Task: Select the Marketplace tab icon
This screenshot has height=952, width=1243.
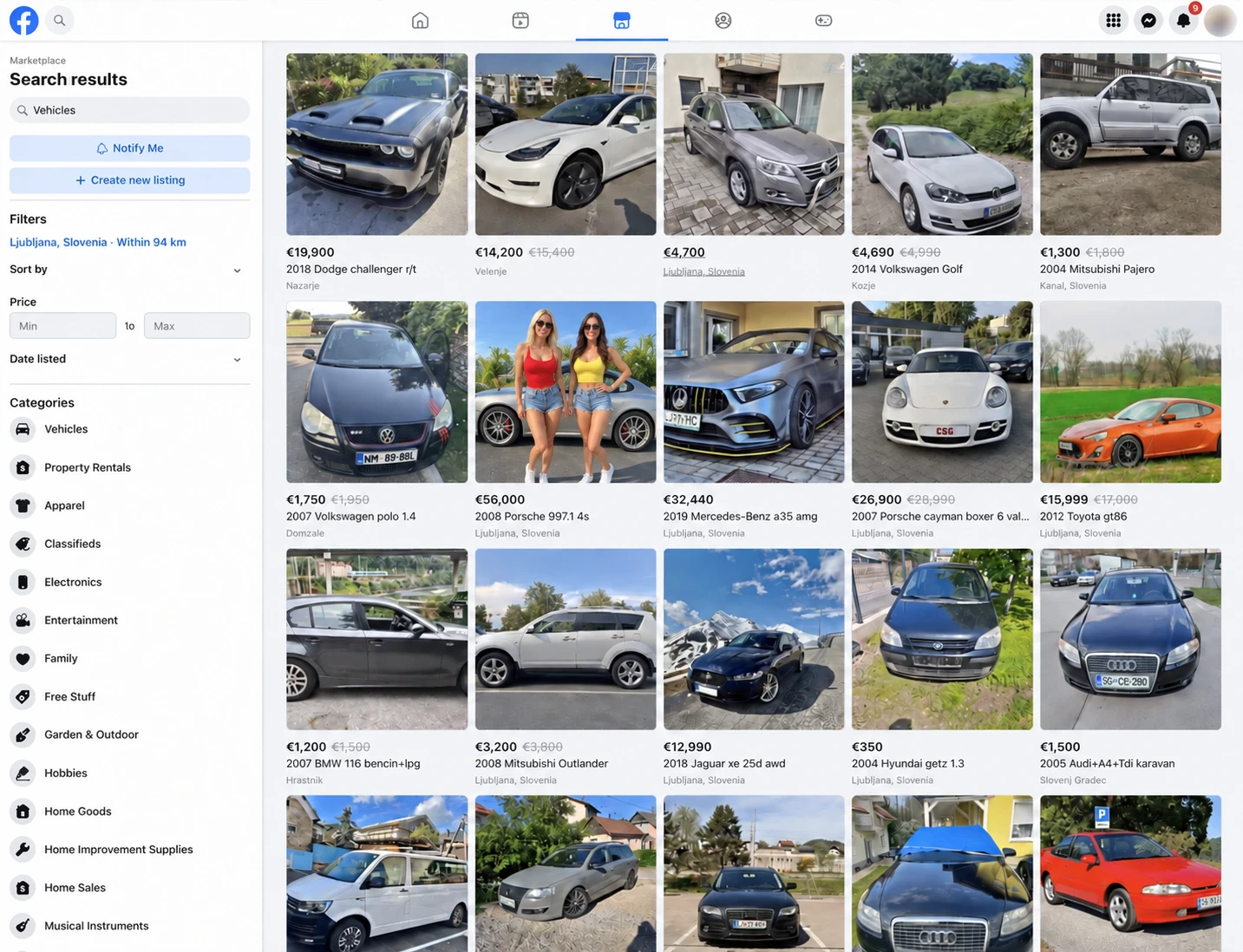Action: click(622, 20)
